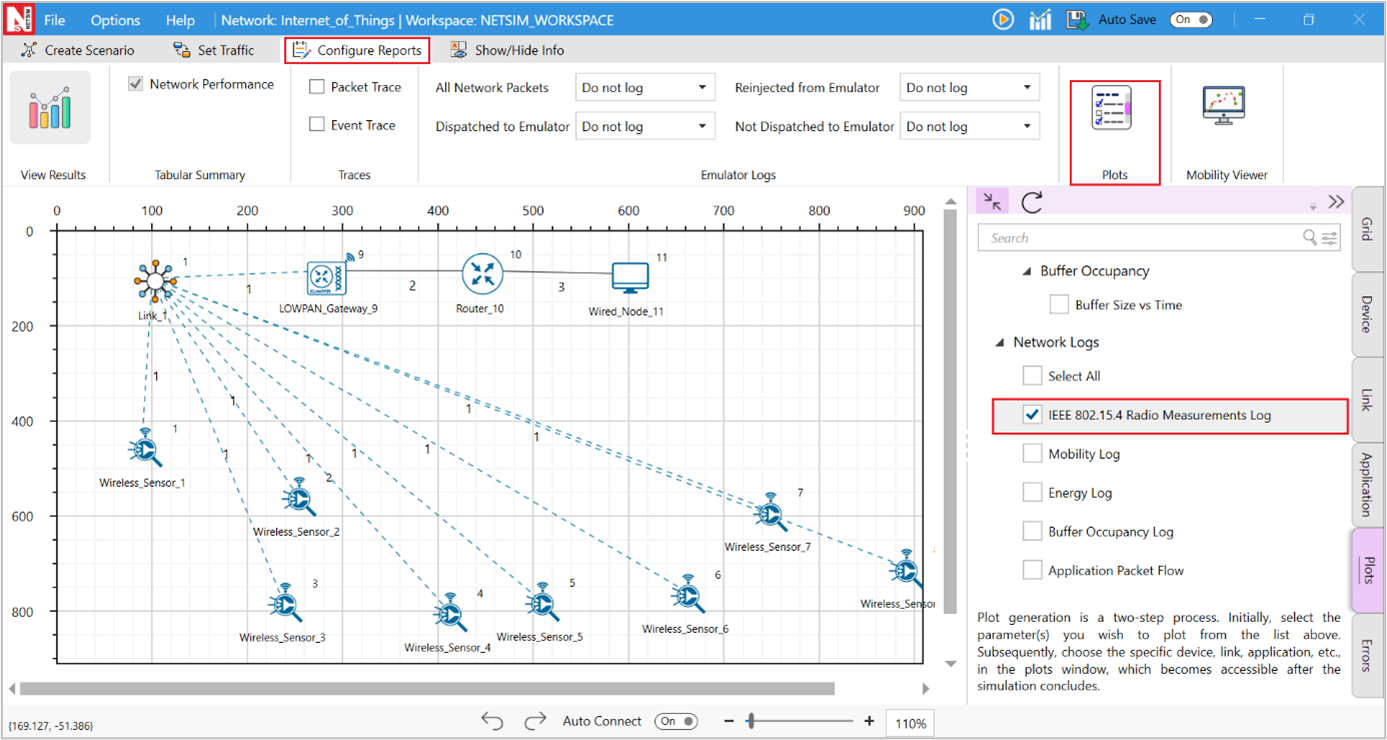Open the Options menu

coord(115,20)
